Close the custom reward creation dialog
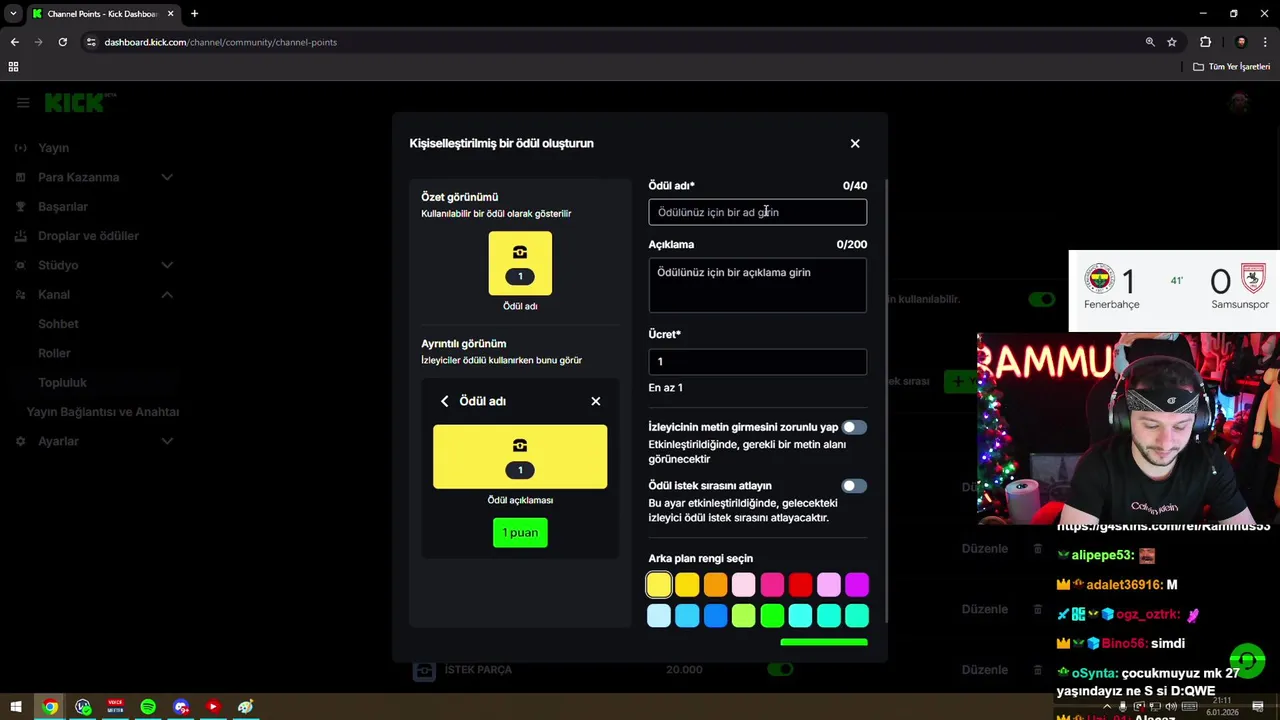 point(855,143)
